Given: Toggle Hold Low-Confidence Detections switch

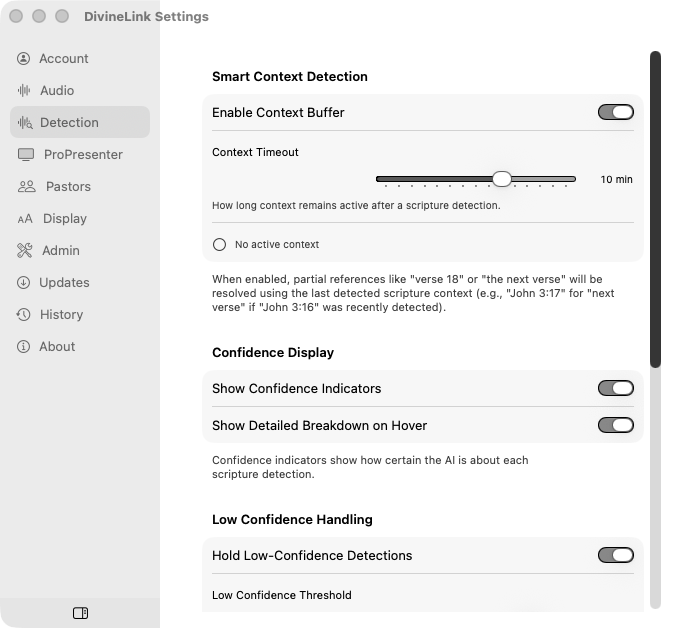Looking at the screenshot, I should (615, 555).
